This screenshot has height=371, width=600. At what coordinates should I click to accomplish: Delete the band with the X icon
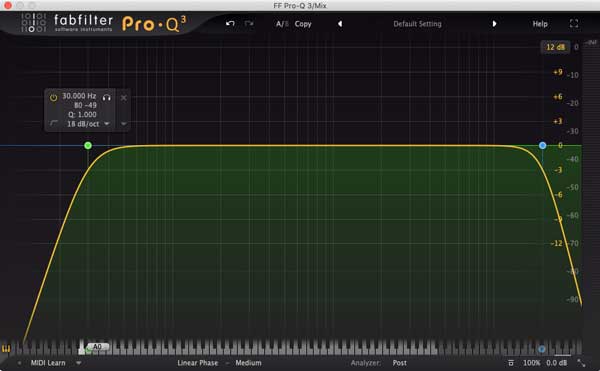124,98
